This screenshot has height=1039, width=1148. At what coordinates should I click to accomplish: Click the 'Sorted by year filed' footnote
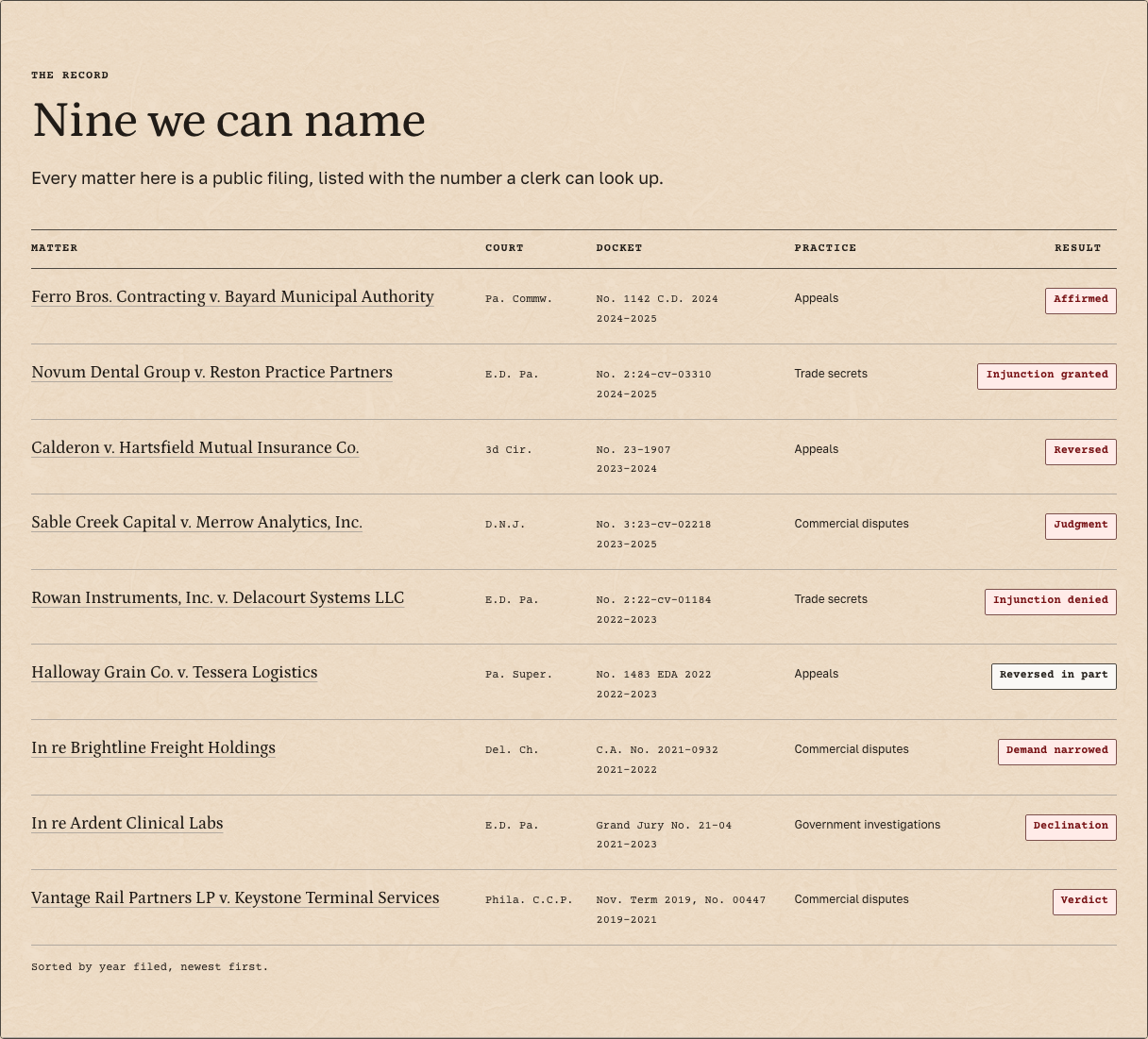149,967
